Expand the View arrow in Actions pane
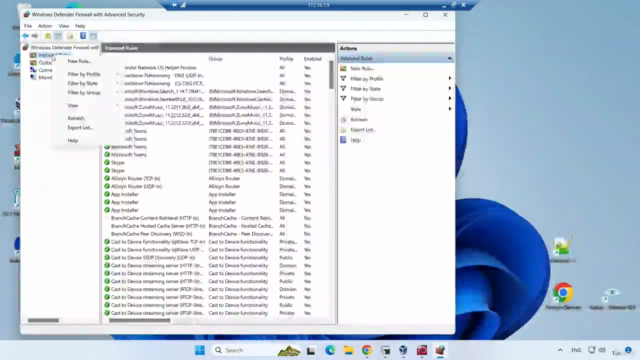 tap(450, 109)
